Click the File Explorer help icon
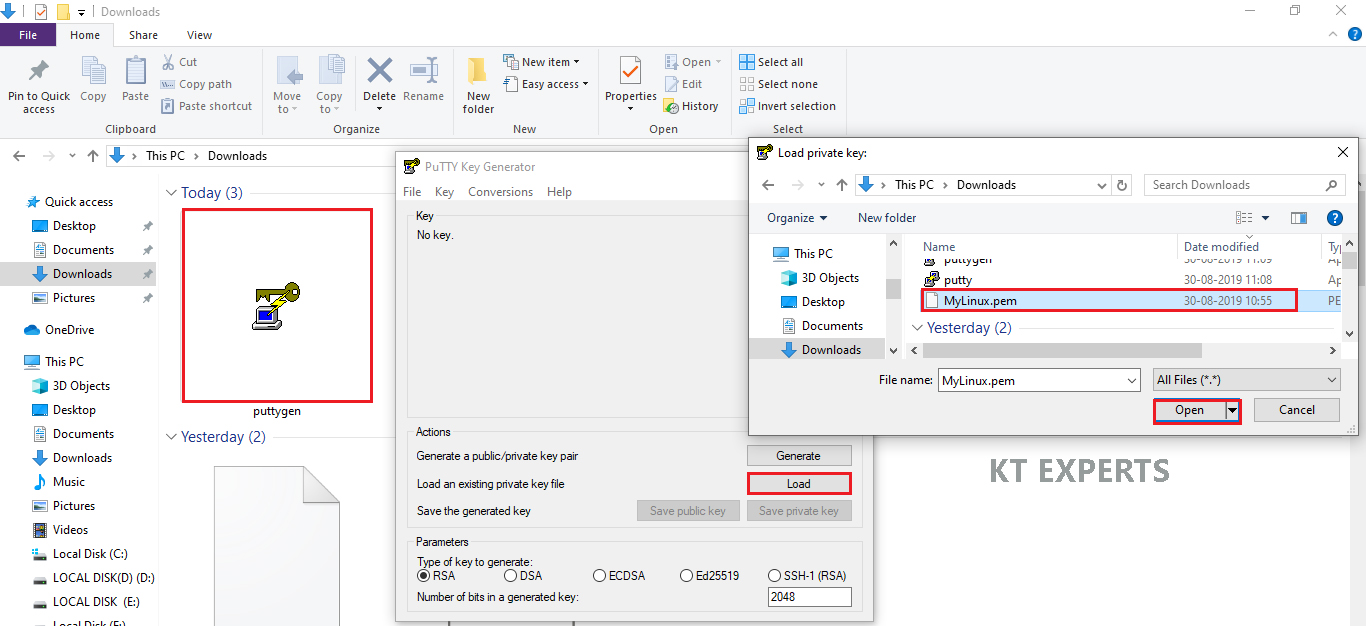1366x626 pixels. [1355, 34]
